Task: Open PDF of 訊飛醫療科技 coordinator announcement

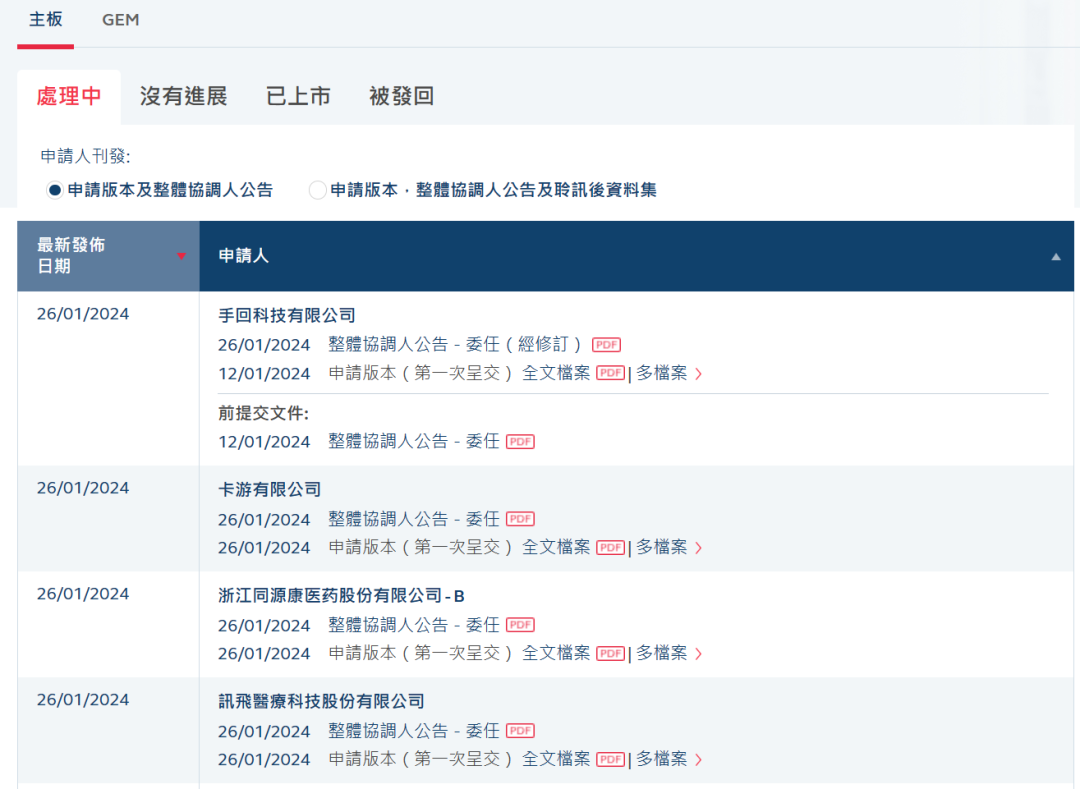Action: pos(520,731)
